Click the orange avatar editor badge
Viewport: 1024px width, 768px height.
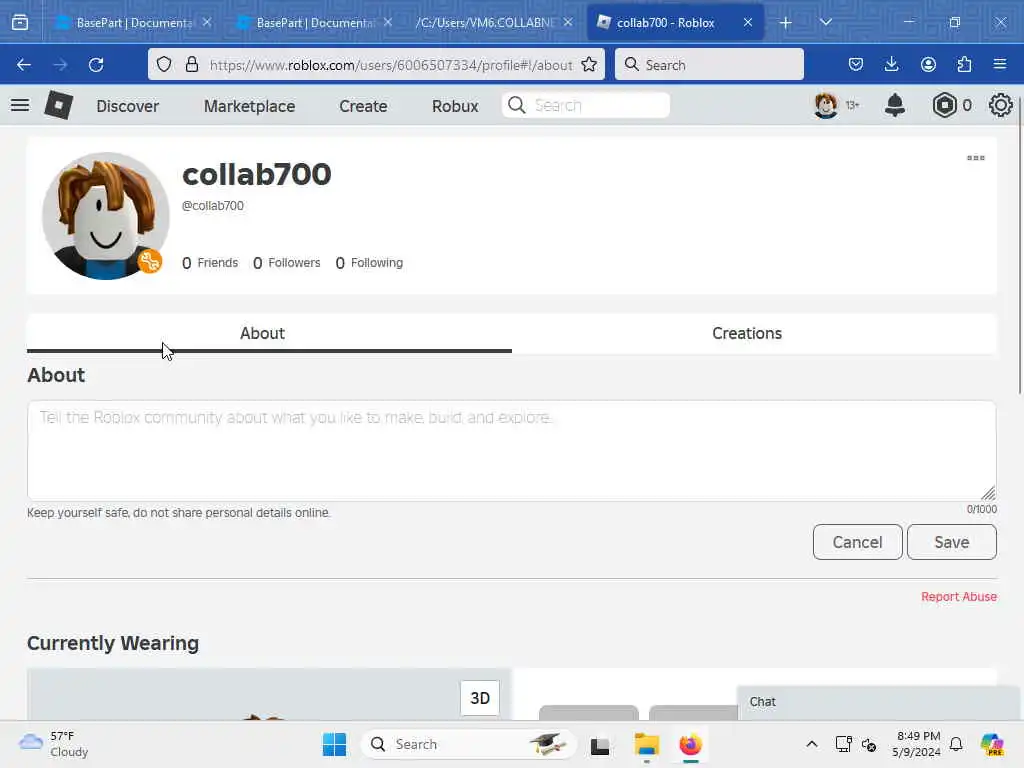[x=150, y=262]
